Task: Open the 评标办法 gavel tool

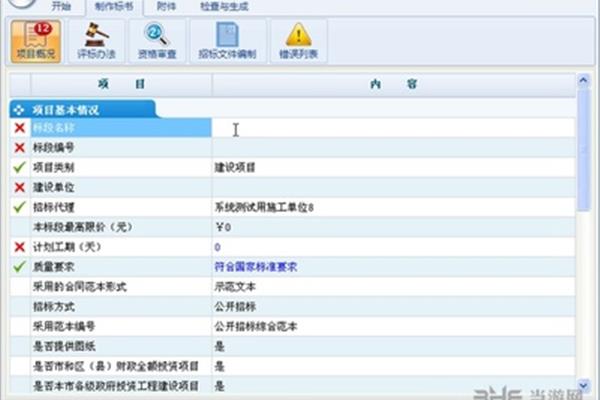Action: (96, 41)
